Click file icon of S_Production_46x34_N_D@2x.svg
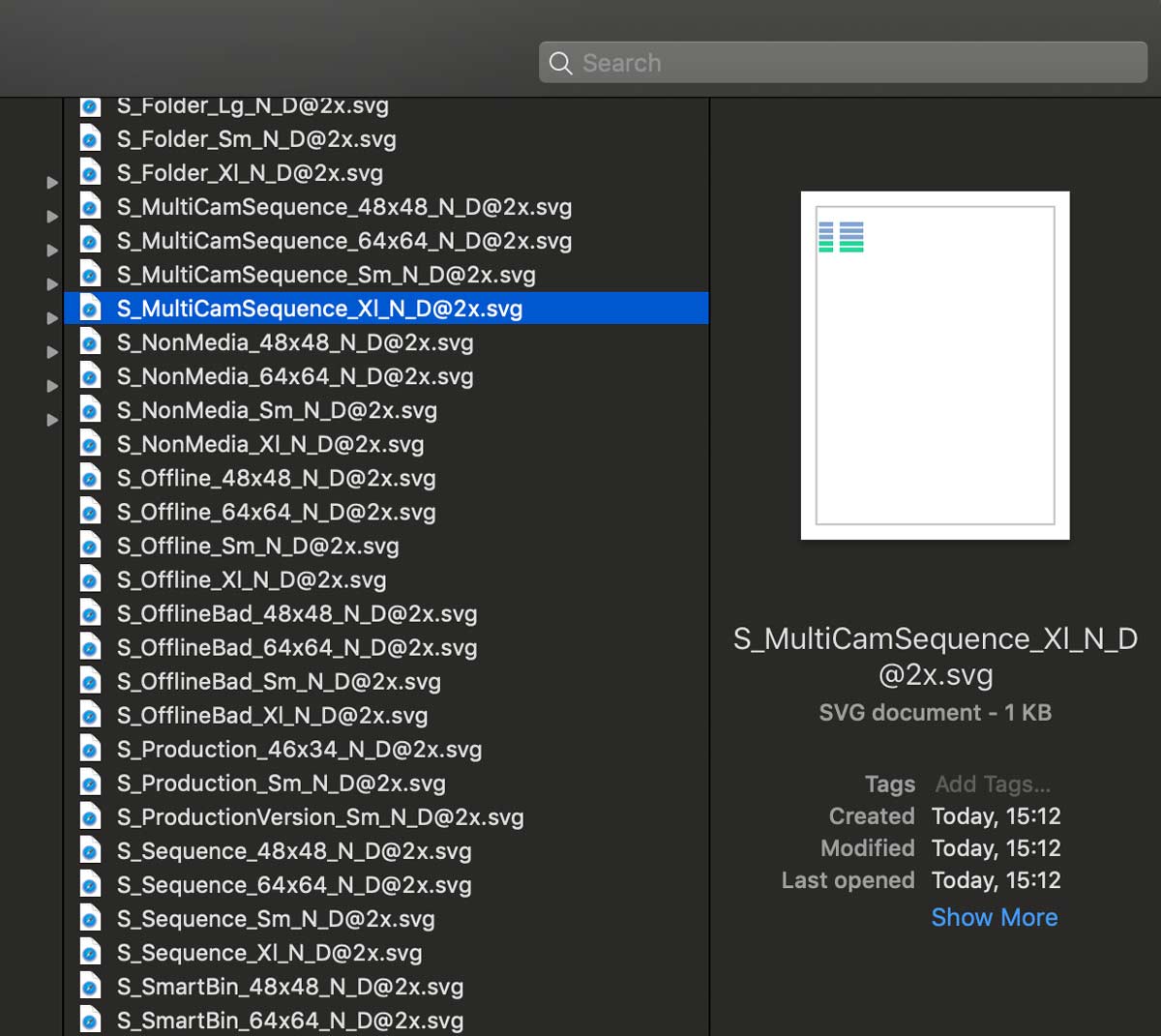This screenshot has width=1161, height=1036. tap(90, 749)
